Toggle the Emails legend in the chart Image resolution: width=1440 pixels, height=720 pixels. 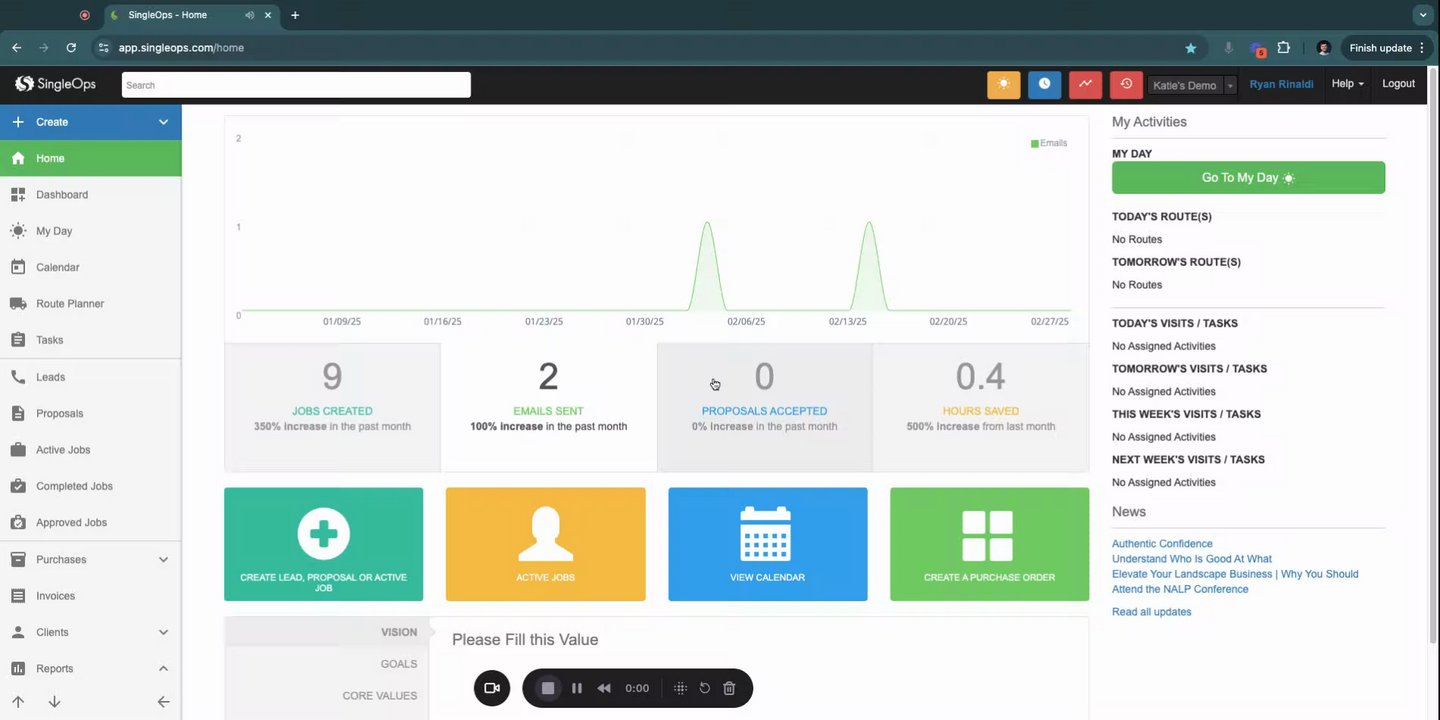pyautogui.click(x=1049, y=143)
